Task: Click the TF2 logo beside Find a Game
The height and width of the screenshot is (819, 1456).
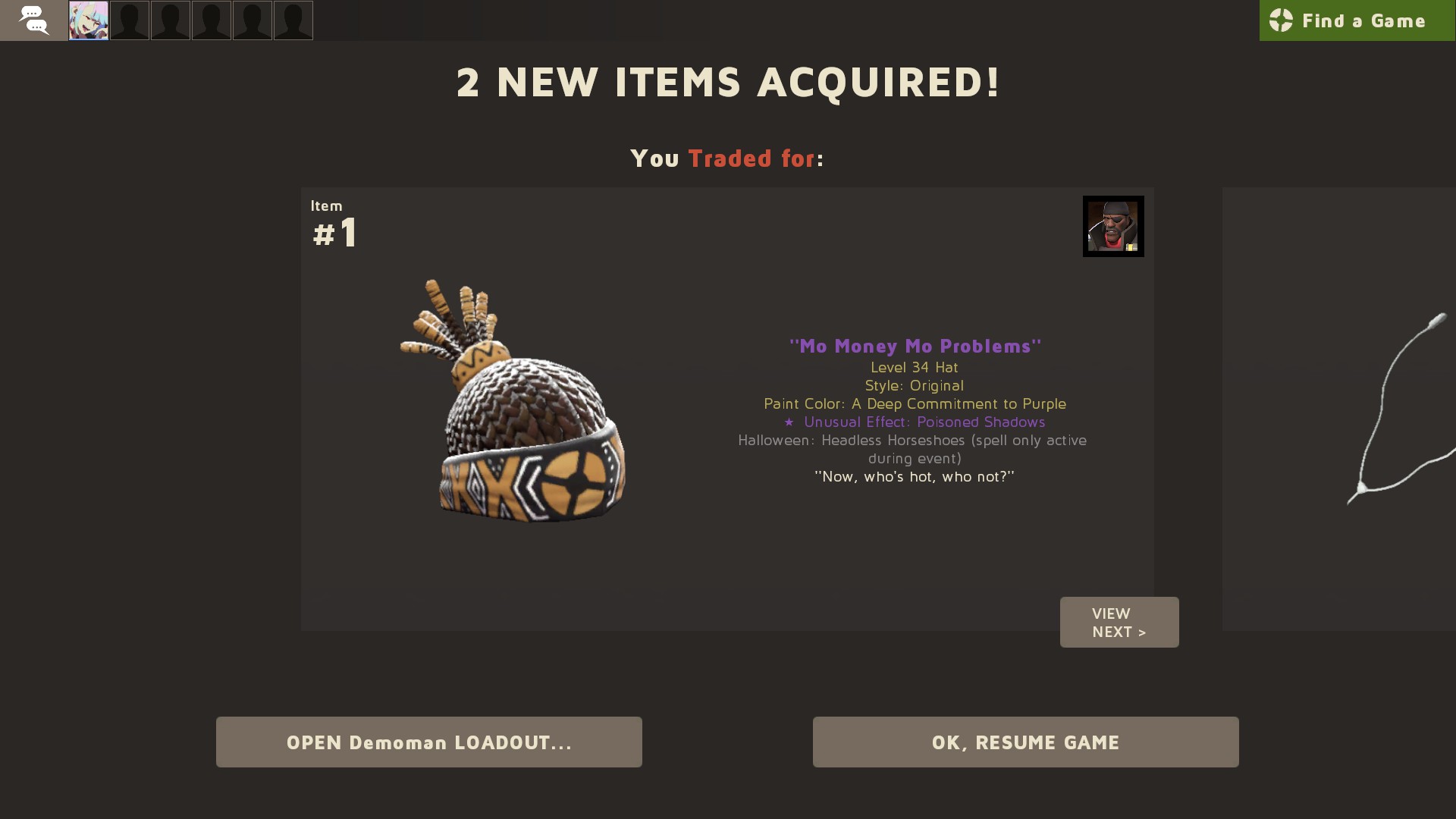Action: click(x=1281, y=20)
